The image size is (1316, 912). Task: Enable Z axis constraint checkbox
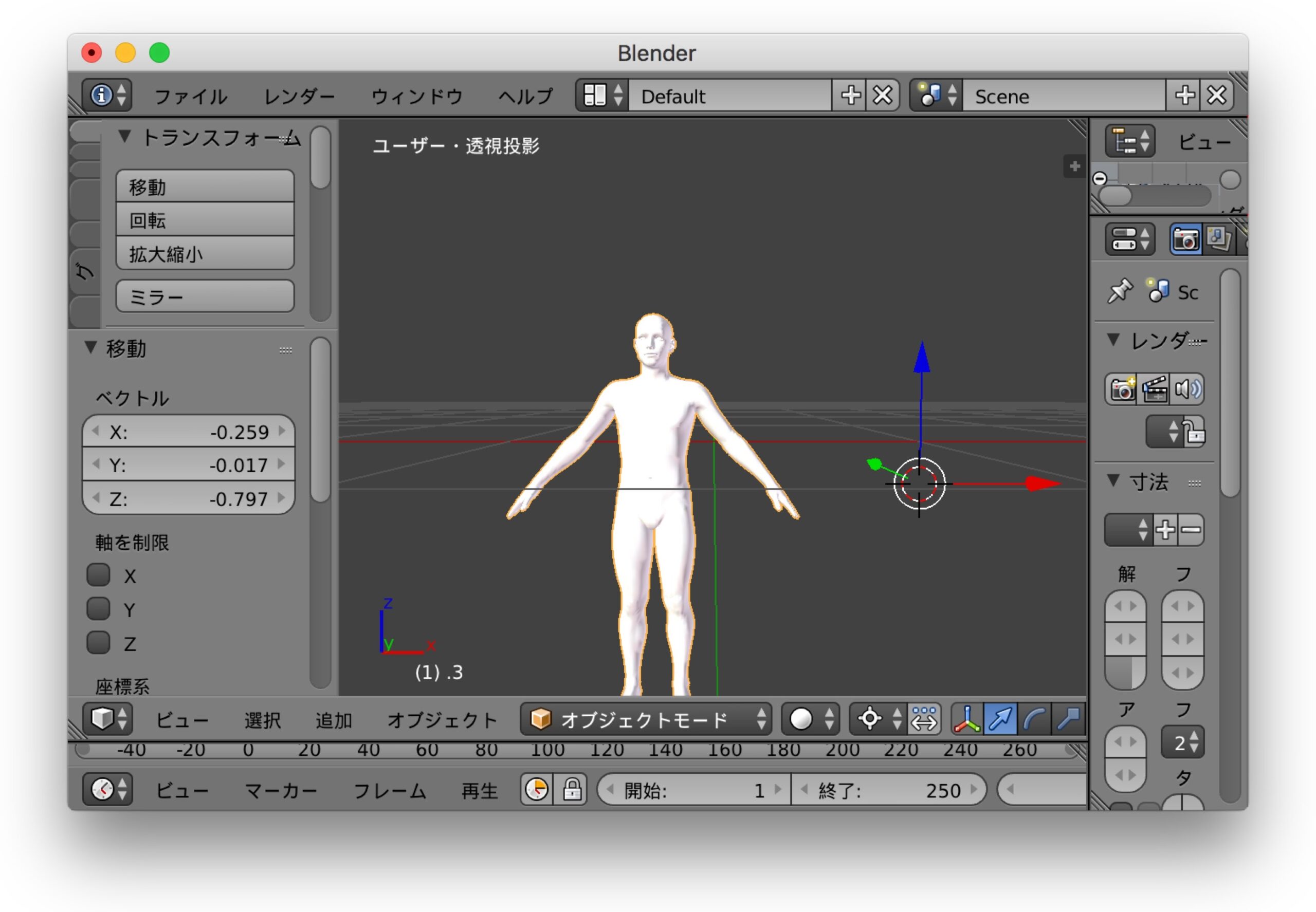tap(98, 643)
